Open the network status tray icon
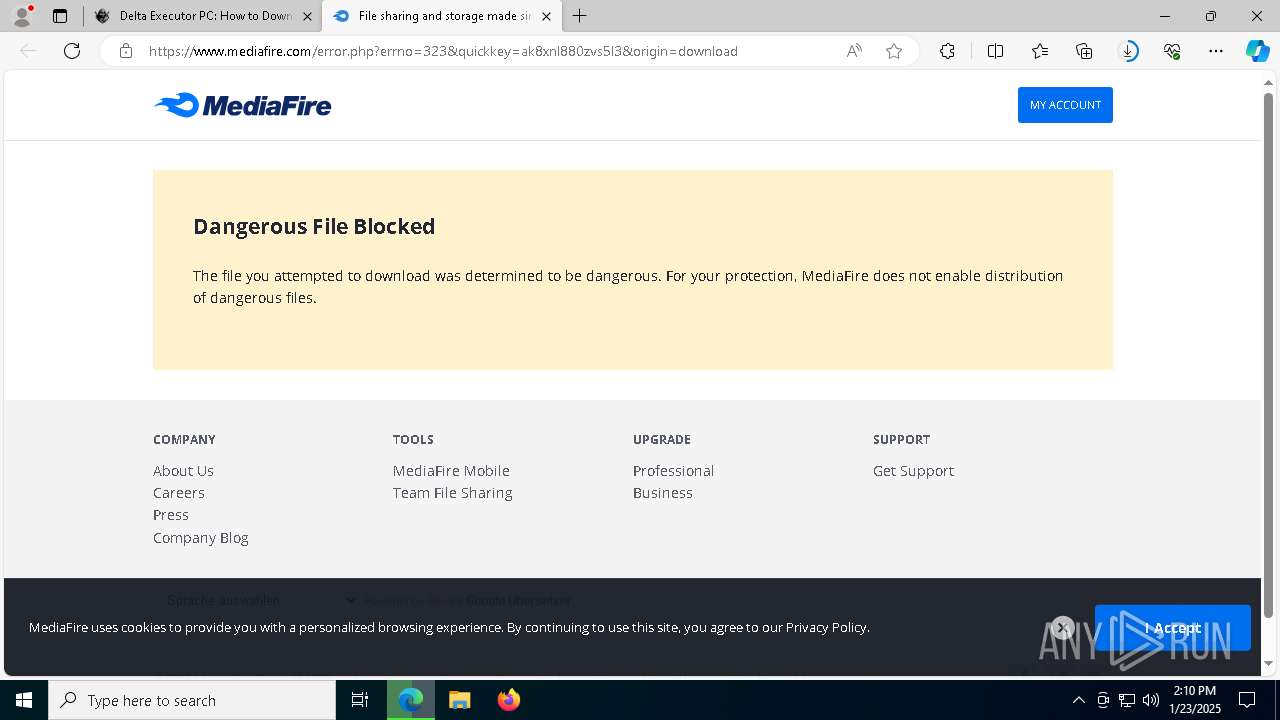This screenshot has width=1280, height=720. tap(1127, 700)
